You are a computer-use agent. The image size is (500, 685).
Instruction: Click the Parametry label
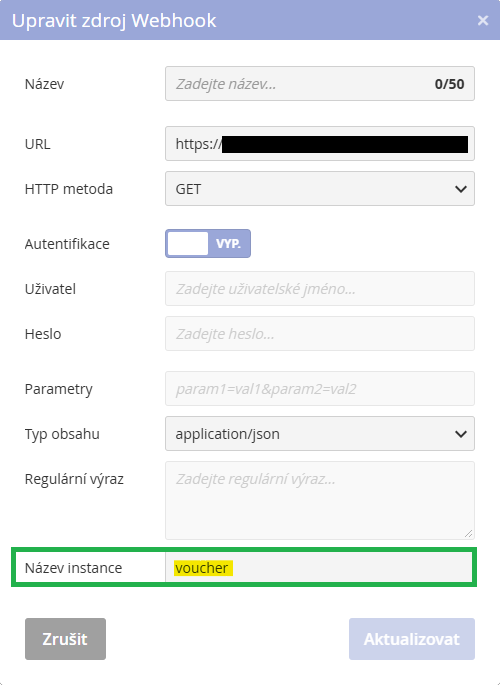(59, 389)
